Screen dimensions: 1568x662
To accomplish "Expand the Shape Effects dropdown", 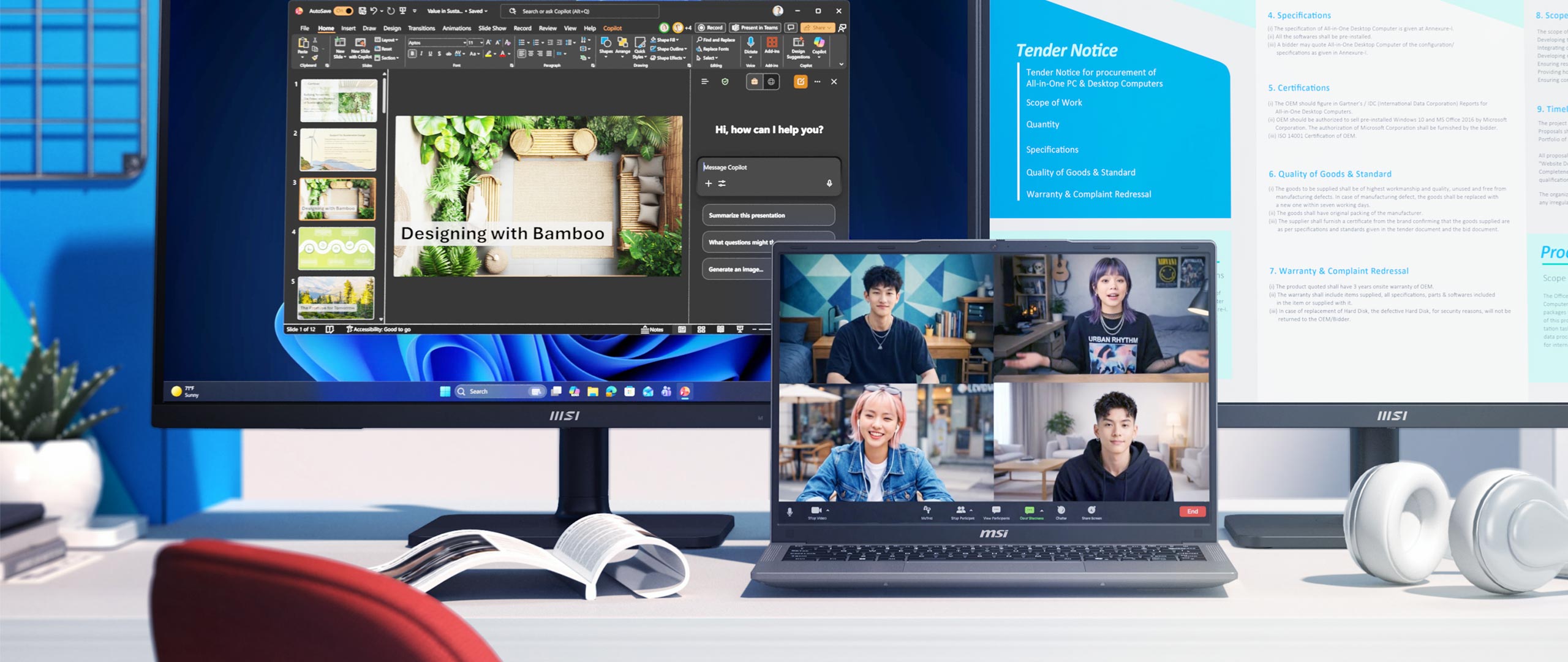I will (x=668, y=58).
